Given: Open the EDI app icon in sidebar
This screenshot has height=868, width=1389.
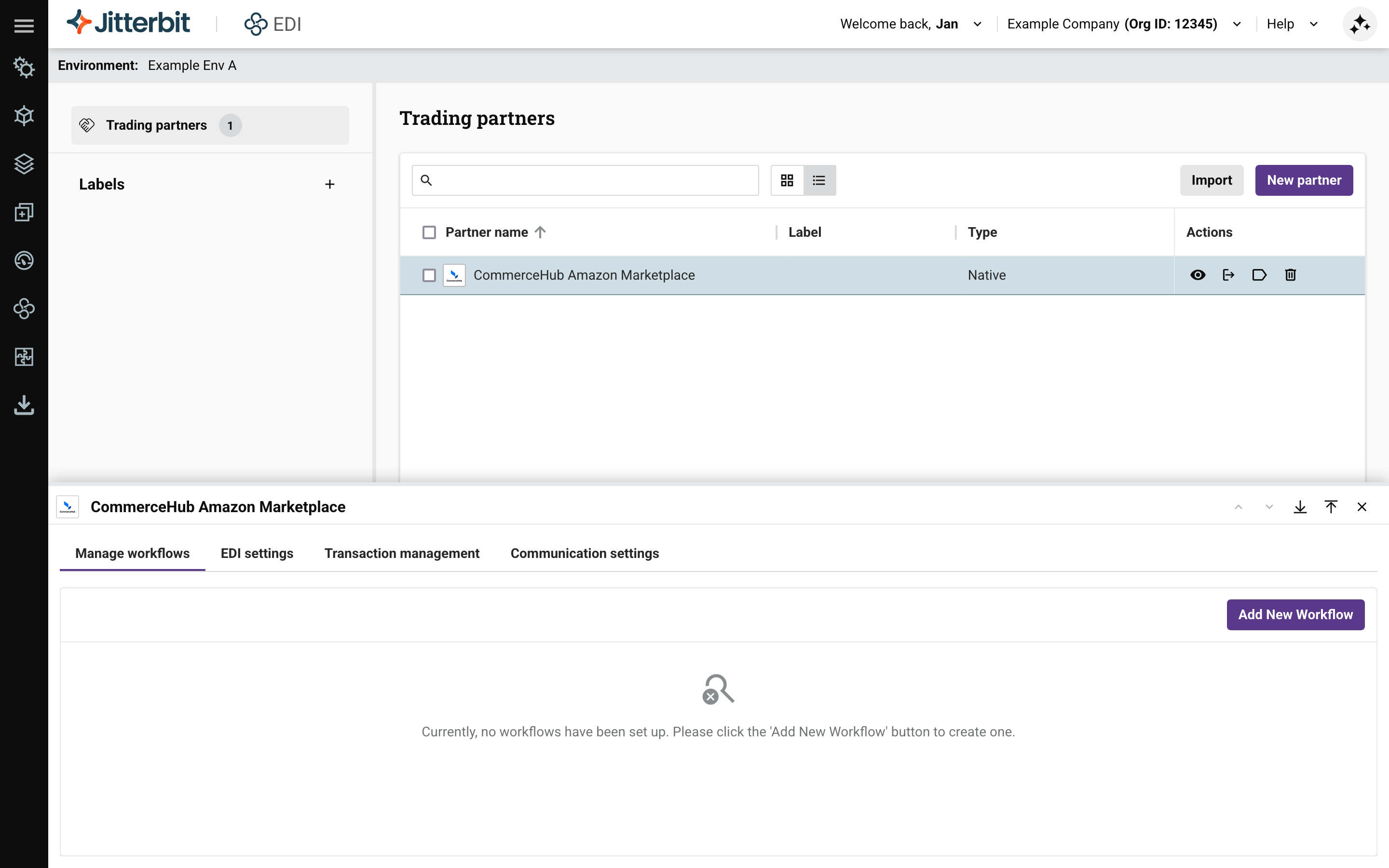Looking at the screenshot, I should (24, 309).
